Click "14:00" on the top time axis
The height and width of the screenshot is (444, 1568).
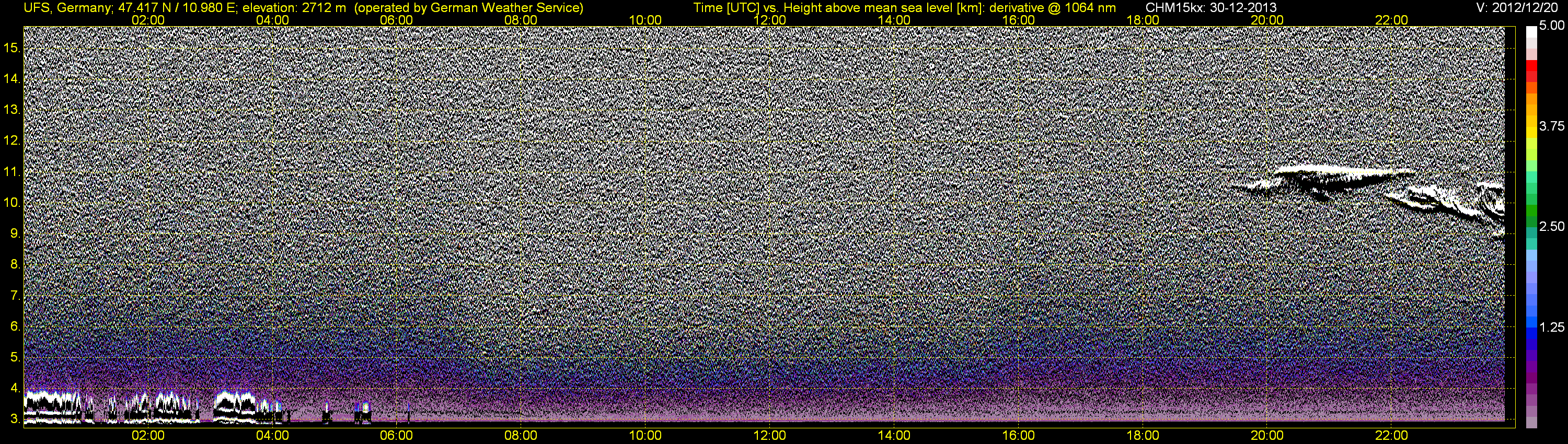[x=894, y=20]
